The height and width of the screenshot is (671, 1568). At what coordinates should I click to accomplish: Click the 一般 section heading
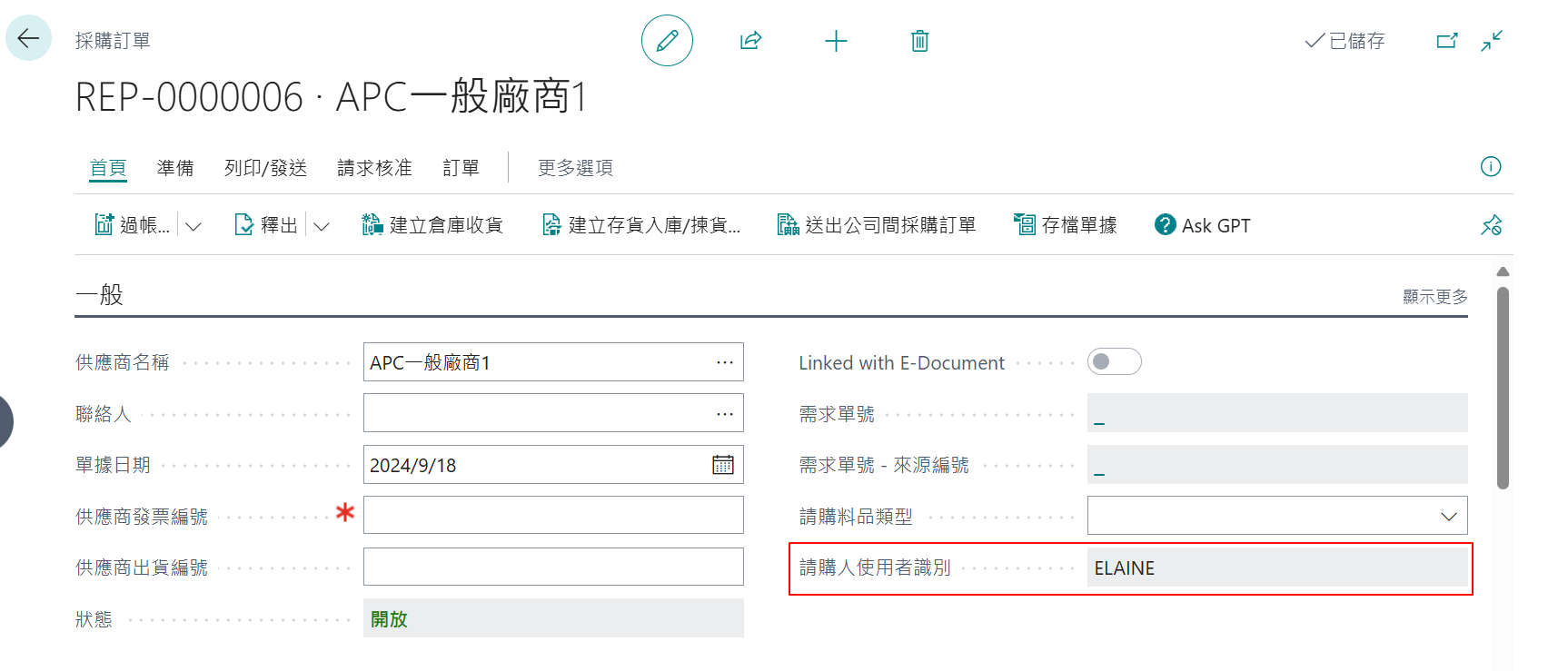pos(99,295)
